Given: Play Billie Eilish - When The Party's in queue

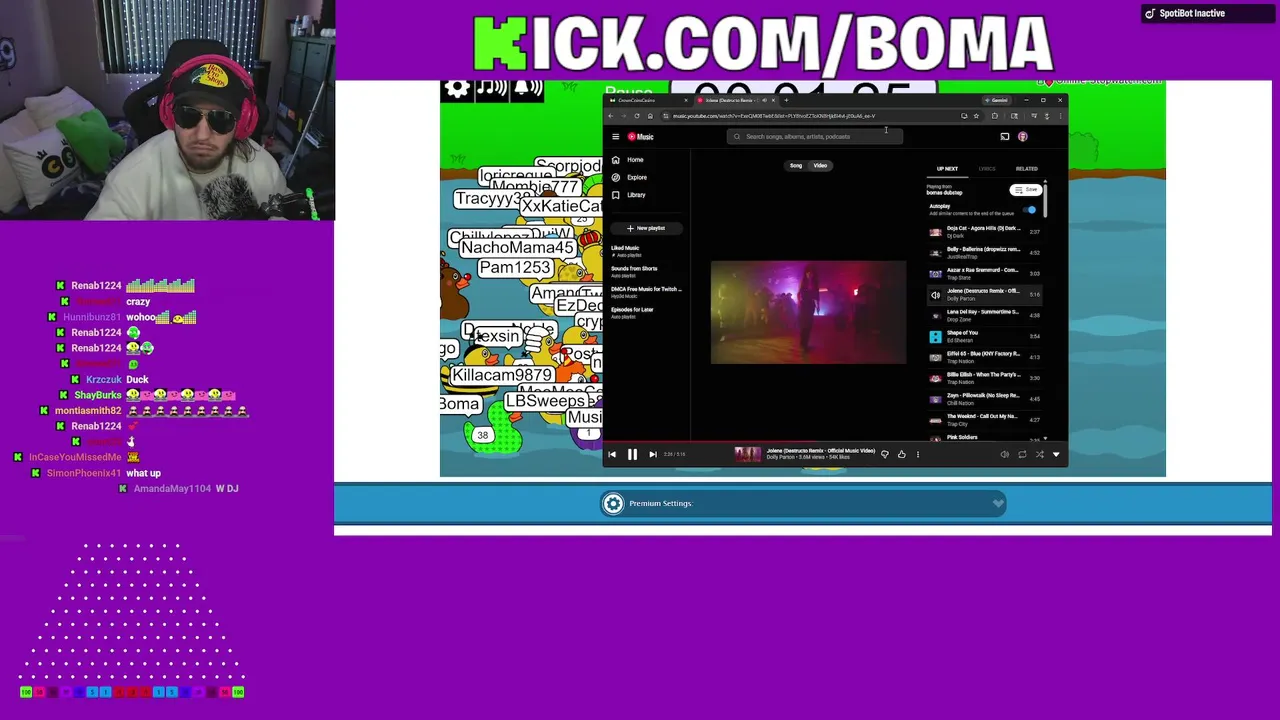Looking at the screenshot, I should pyautogui.click(x=984, y=379).
